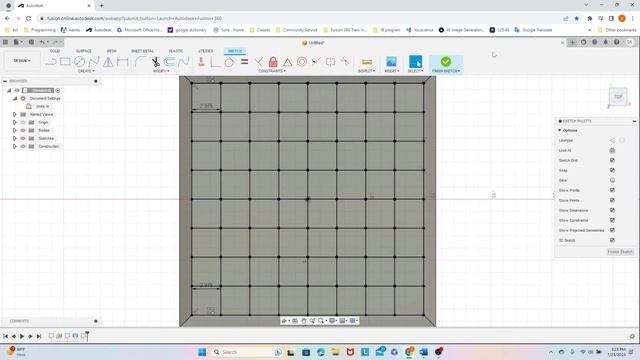Click the Undo arrow
640x360 pixels.
(42, 42)
